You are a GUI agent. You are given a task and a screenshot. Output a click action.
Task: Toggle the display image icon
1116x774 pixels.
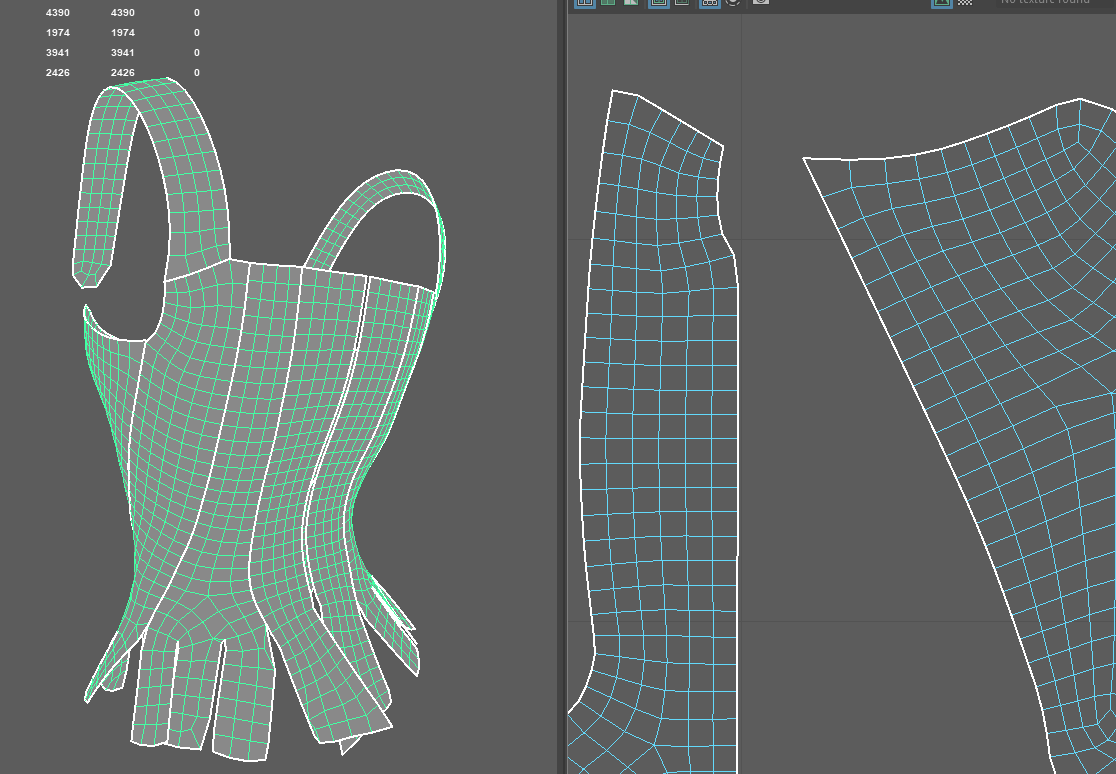[941, 3]
